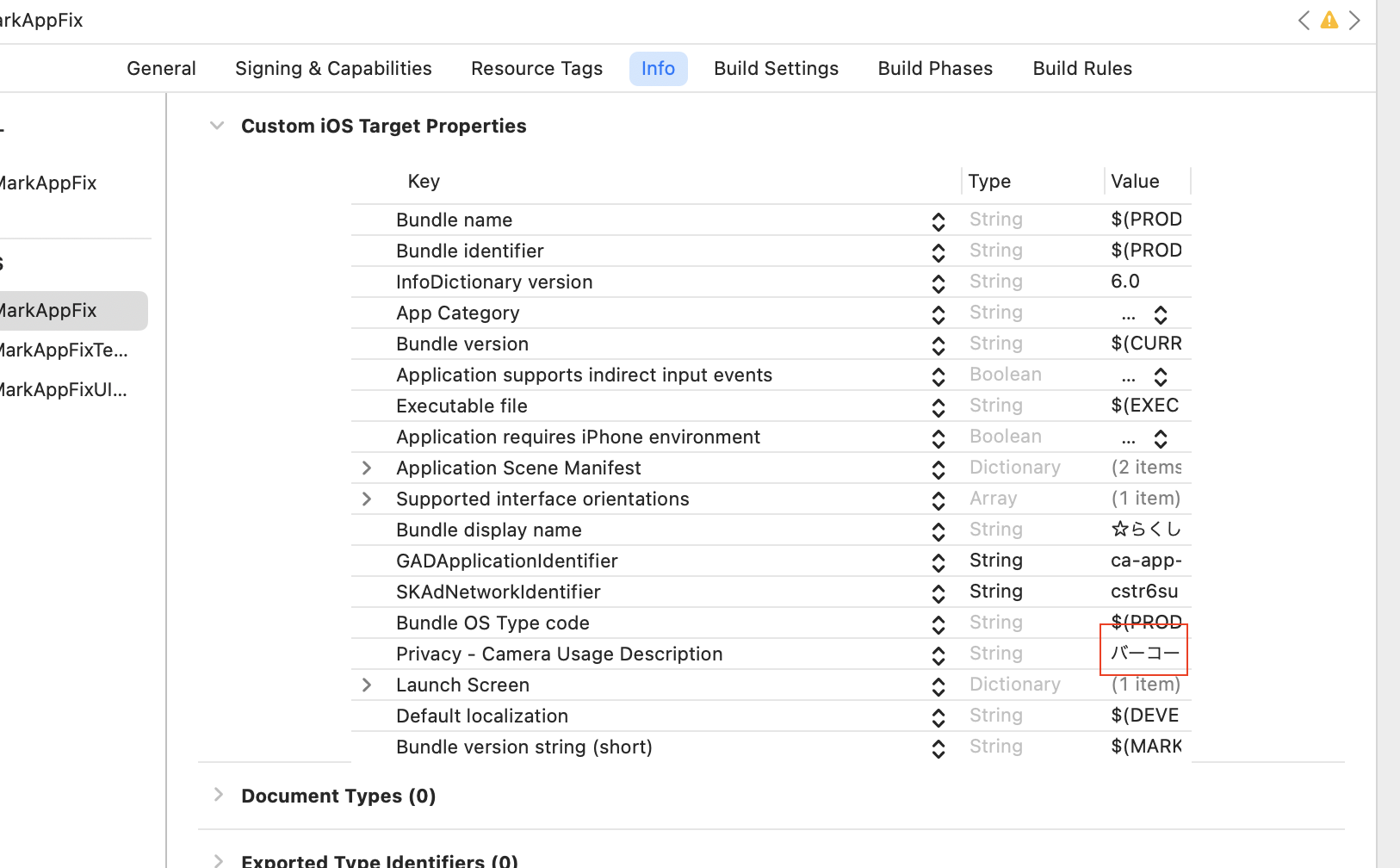Open the Resource Tags tab
This screenshot has height=868, width=1400.
536,68
